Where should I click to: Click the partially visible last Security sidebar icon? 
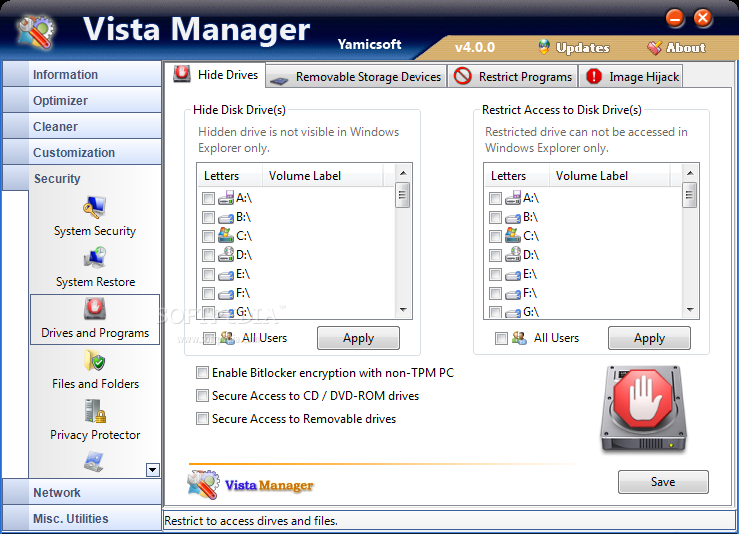[95, 461]
